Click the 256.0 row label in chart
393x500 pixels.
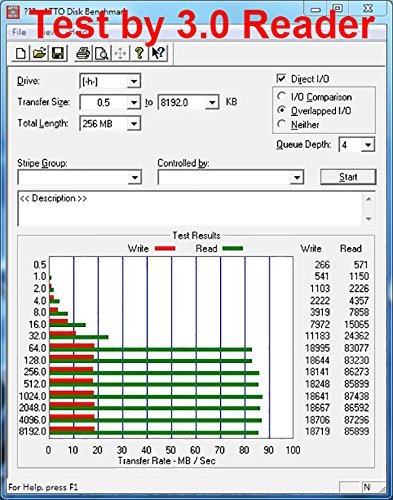(35, 372)
